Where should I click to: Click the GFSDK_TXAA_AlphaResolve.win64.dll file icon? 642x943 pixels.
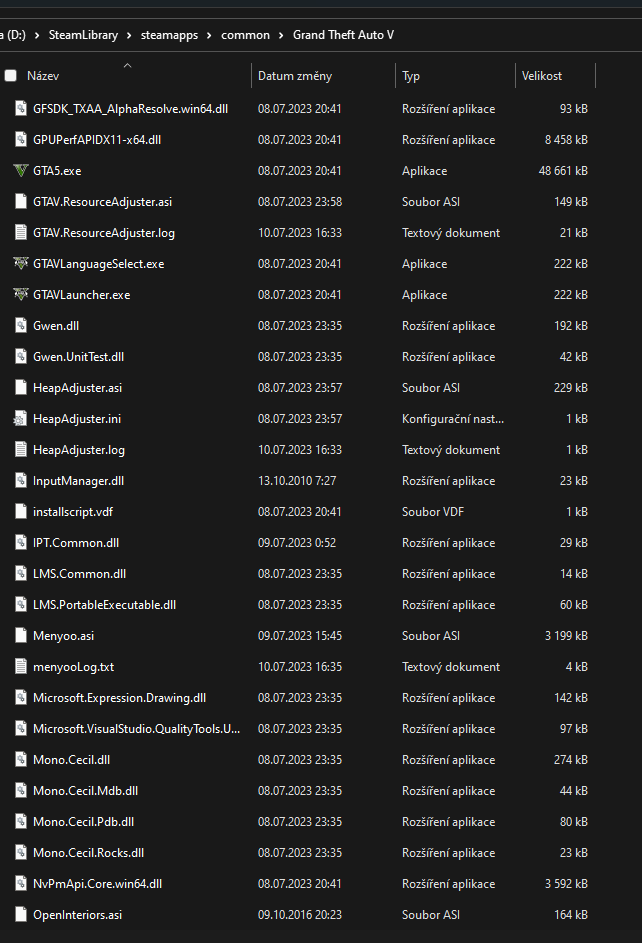pos(20,109)
